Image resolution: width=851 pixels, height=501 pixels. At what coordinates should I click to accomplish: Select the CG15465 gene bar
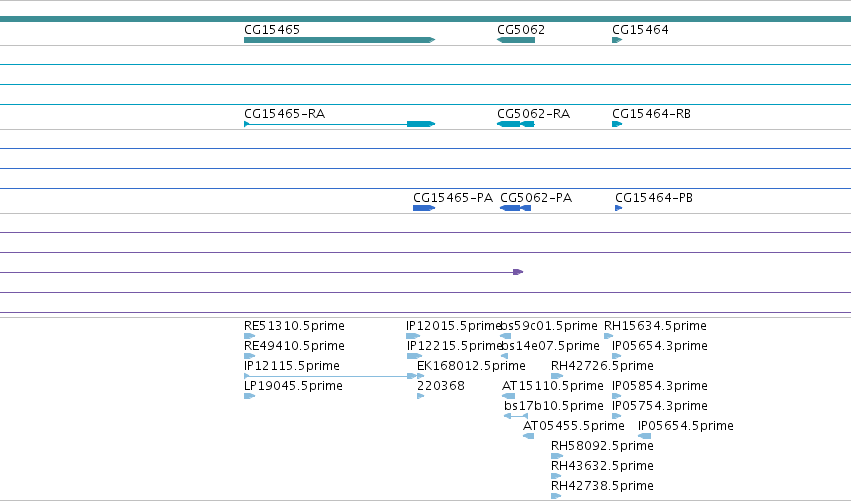340,40
